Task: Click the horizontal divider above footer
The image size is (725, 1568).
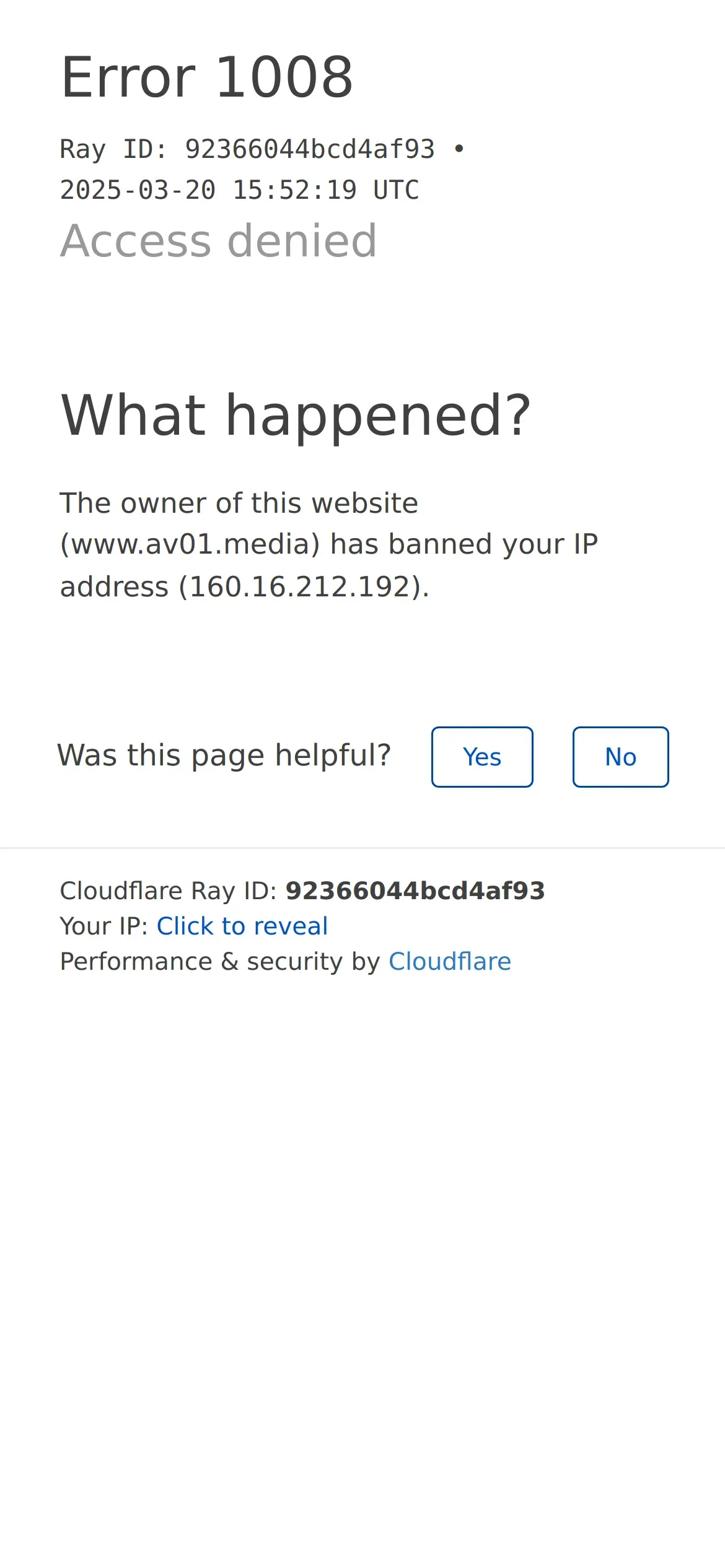Action: [x=362, y=848]
